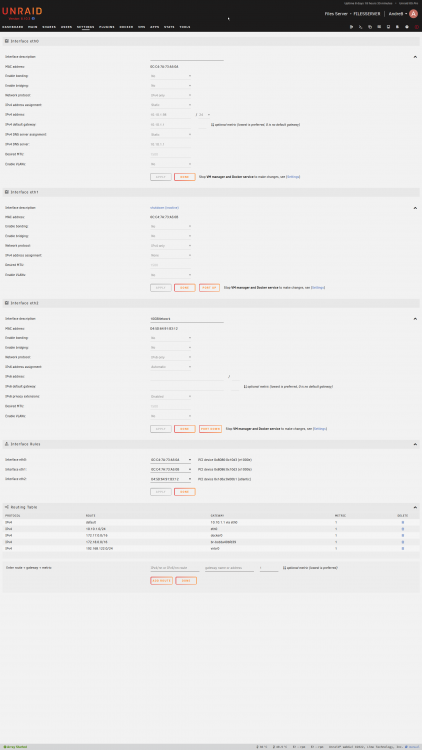Click eth0 Interface description field

pyautogui.click(x=187, y=57)
